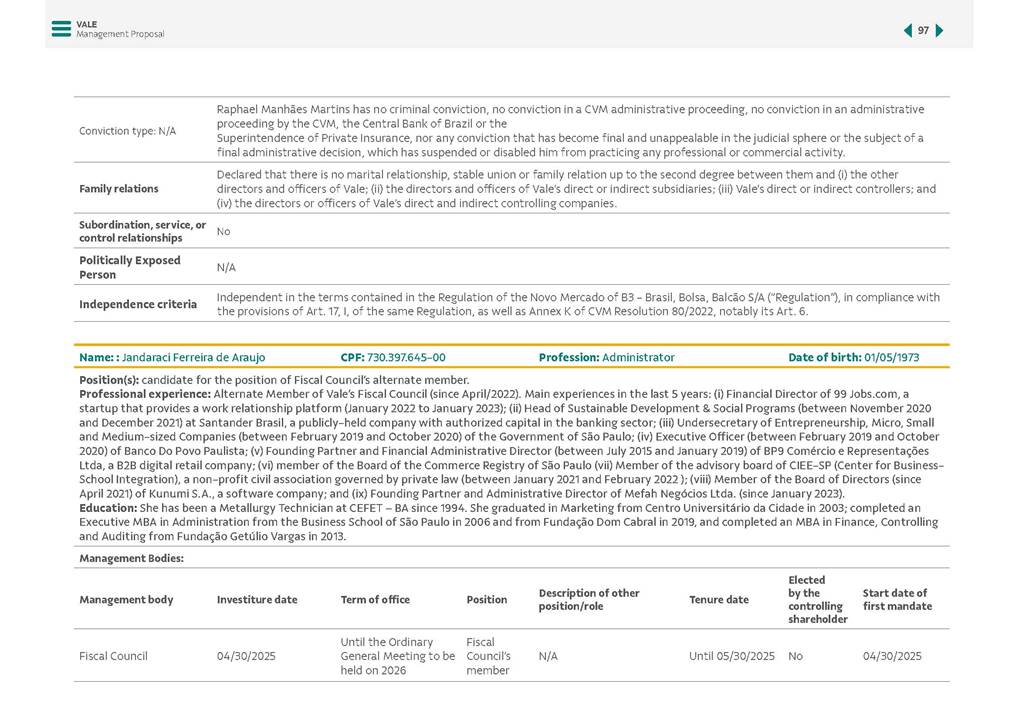Click the page number 97 indicator

pyautogui.click(x=923, y=31)
